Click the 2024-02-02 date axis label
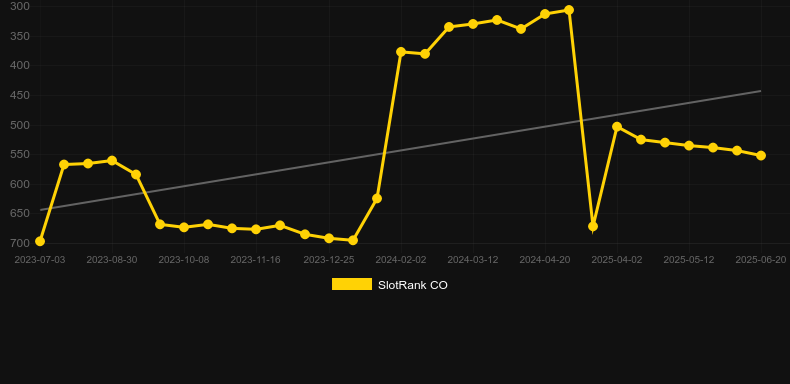The height and width of the screenshot is (384, 790). tap(401, 260)
